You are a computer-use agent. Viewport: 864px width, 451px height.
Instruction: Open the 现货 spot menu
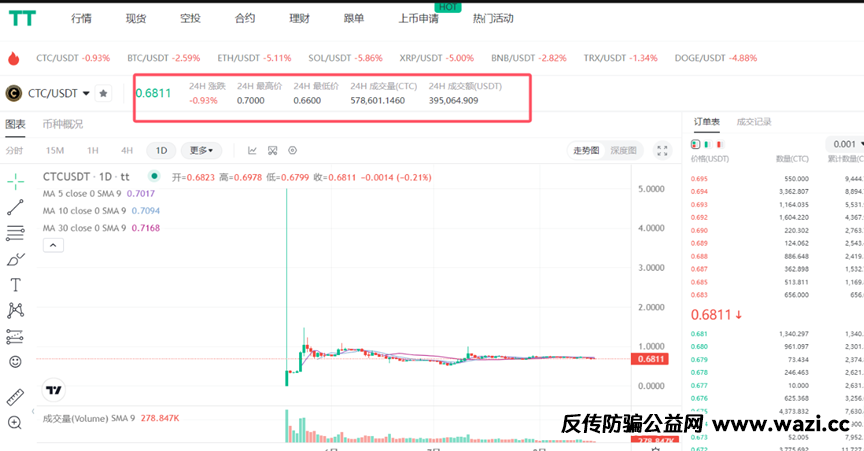coord(136,18)
